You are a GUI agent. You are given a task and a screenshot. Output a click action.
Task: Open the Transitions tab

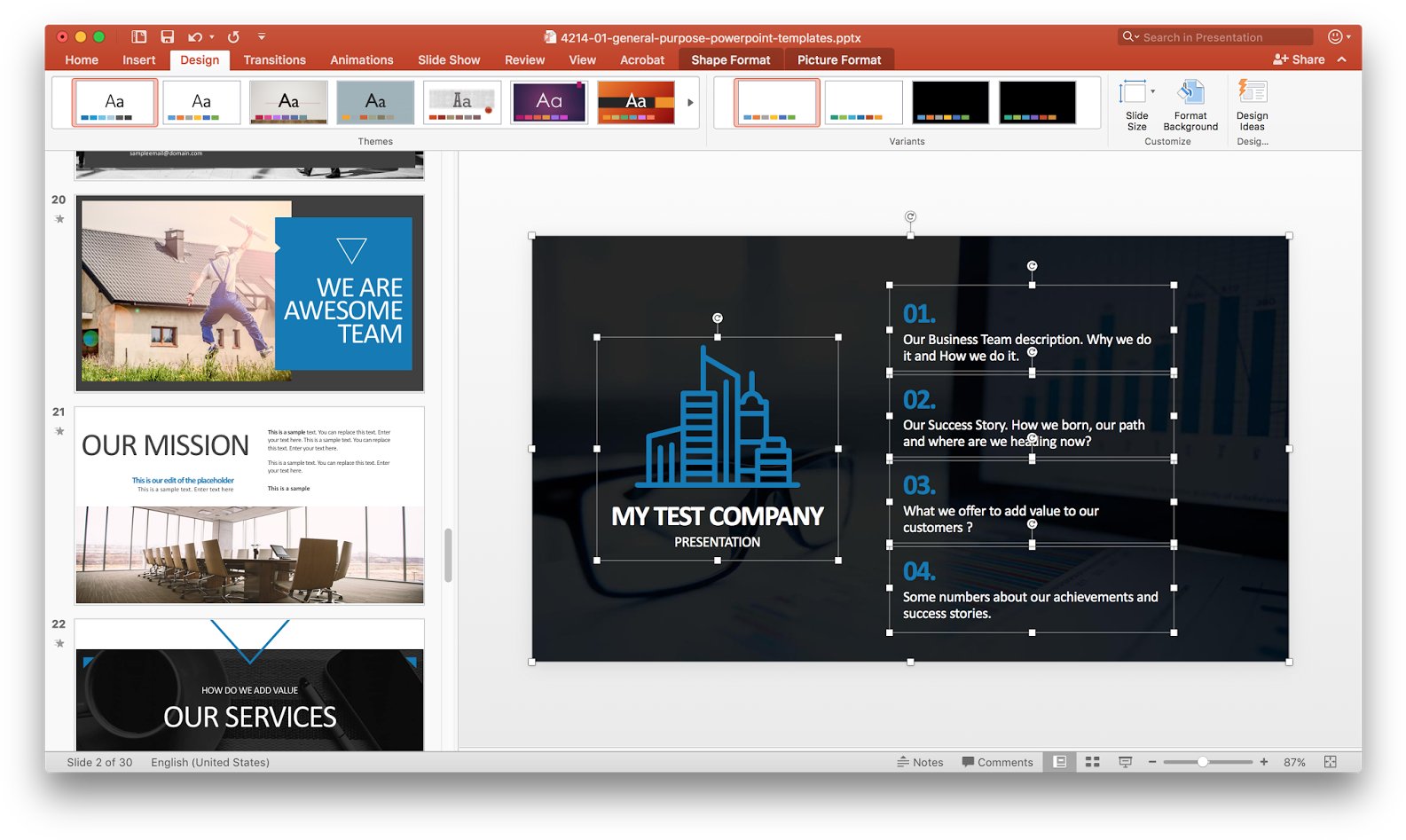click(274, 59)
